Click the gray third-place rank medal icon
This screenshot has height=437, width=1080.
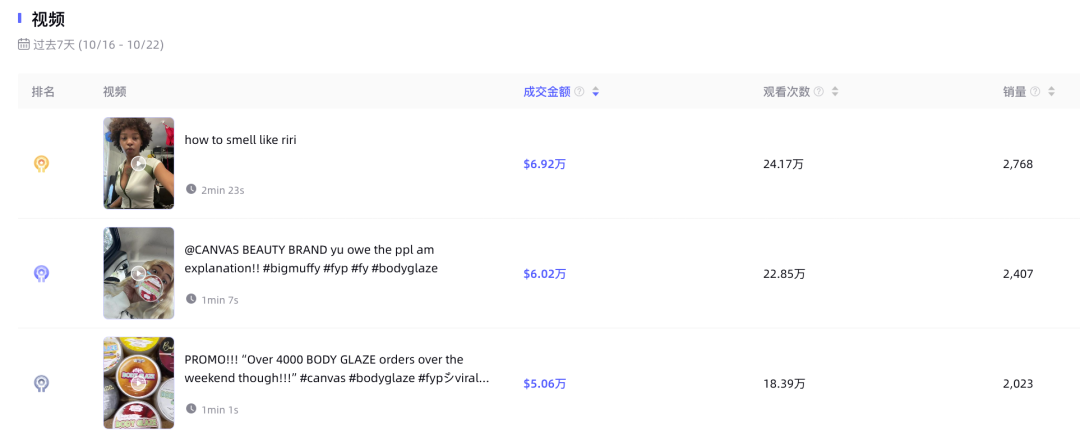click(x=41, y=384)
